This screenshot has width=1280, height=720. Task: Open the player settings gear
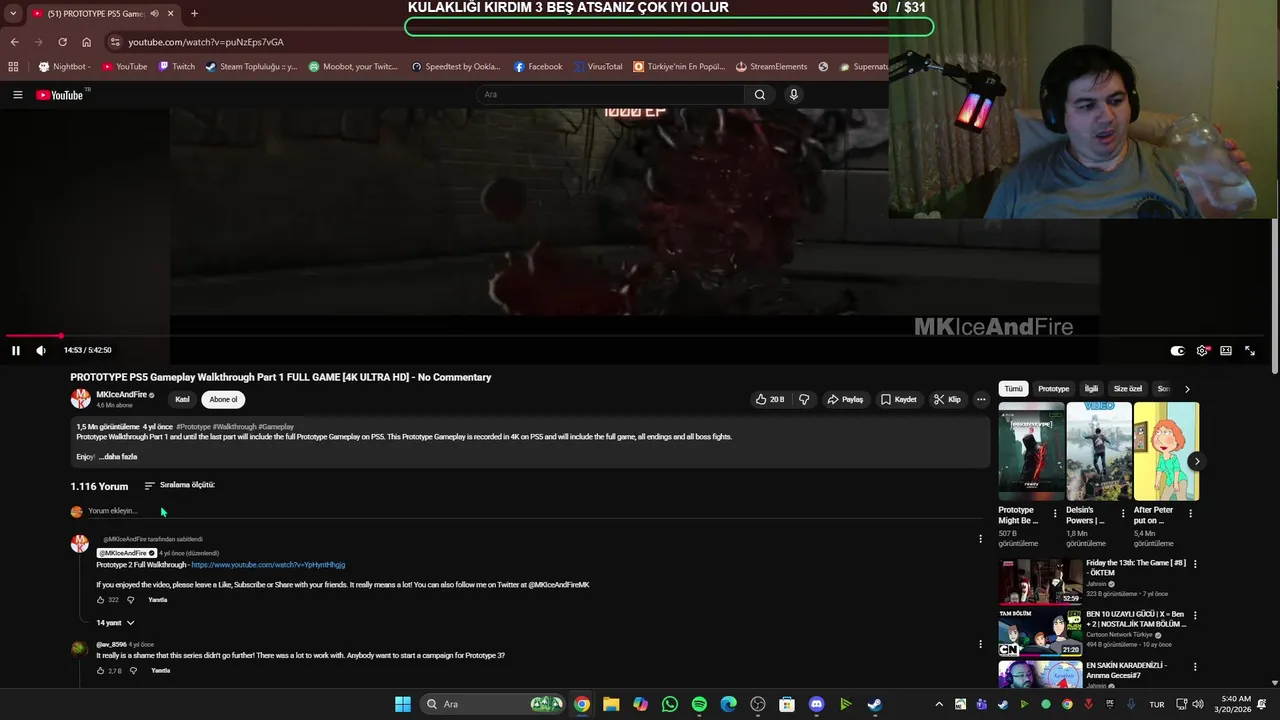(x=1202, y=351)
